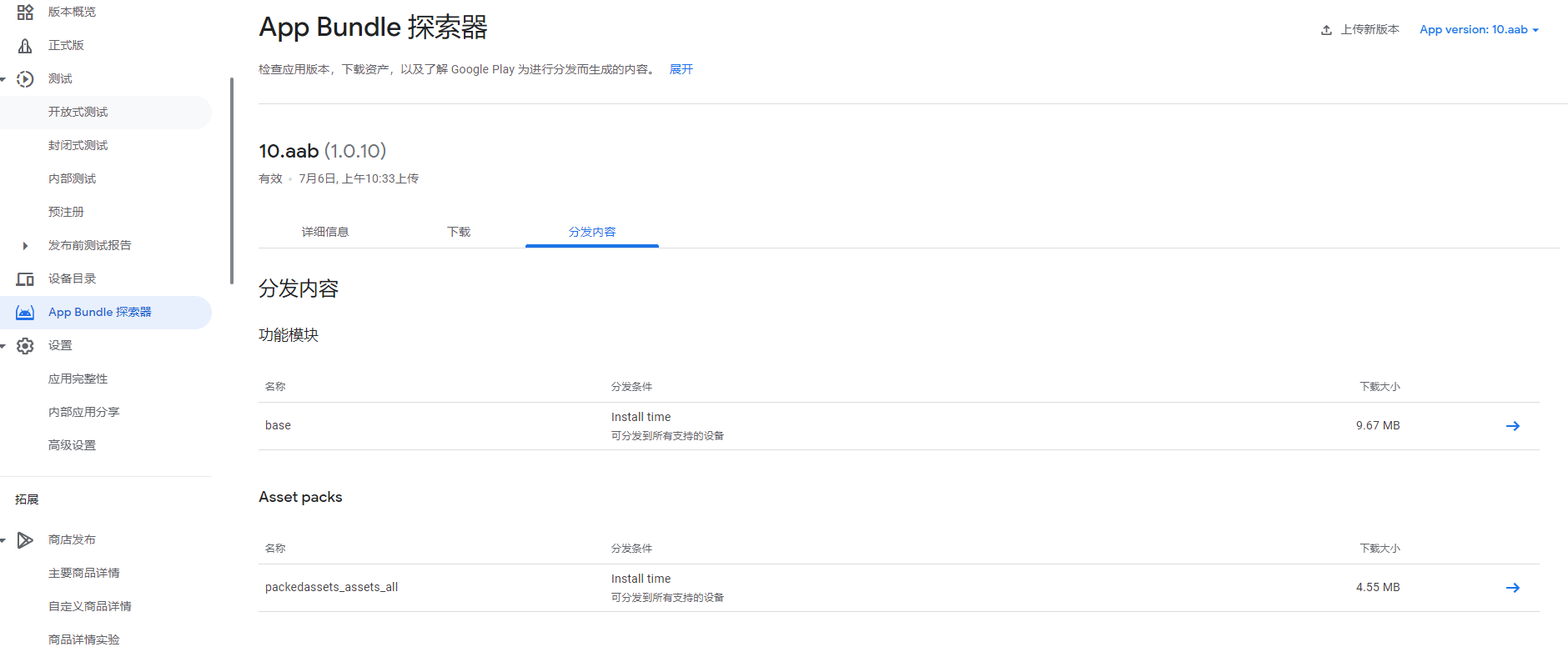Open 版本概览 in sidebar
This screenshot has width=1568, height=652.
72,12
